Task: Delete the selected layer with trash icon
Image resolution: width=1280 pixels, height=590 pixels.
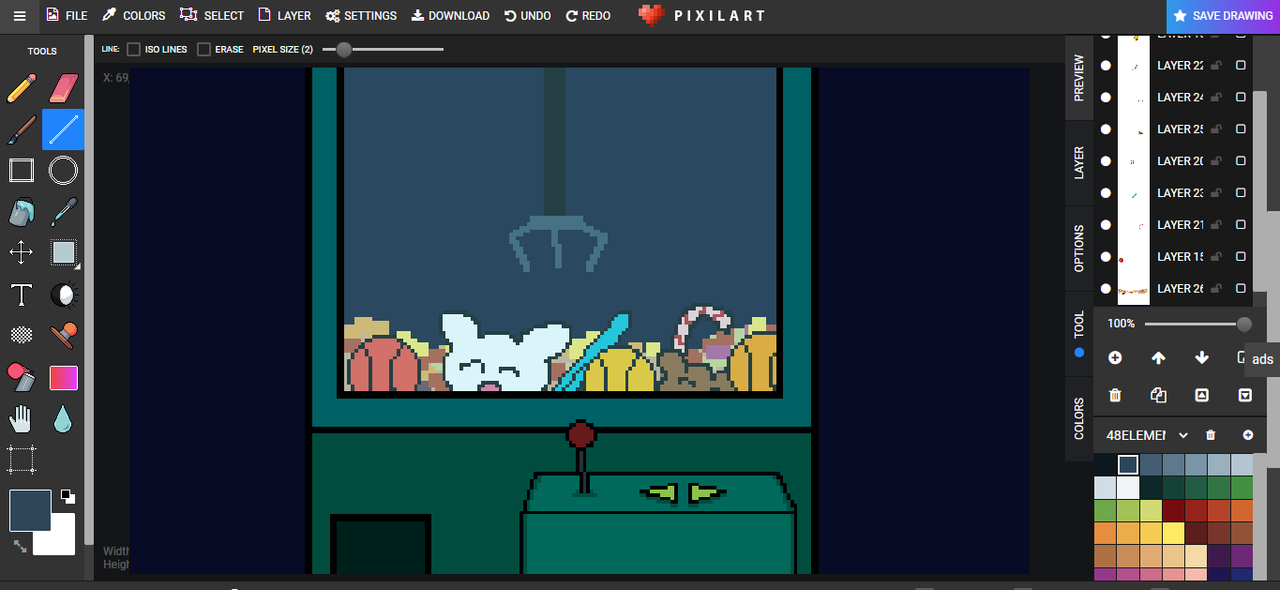Action: coord(1115,395)
